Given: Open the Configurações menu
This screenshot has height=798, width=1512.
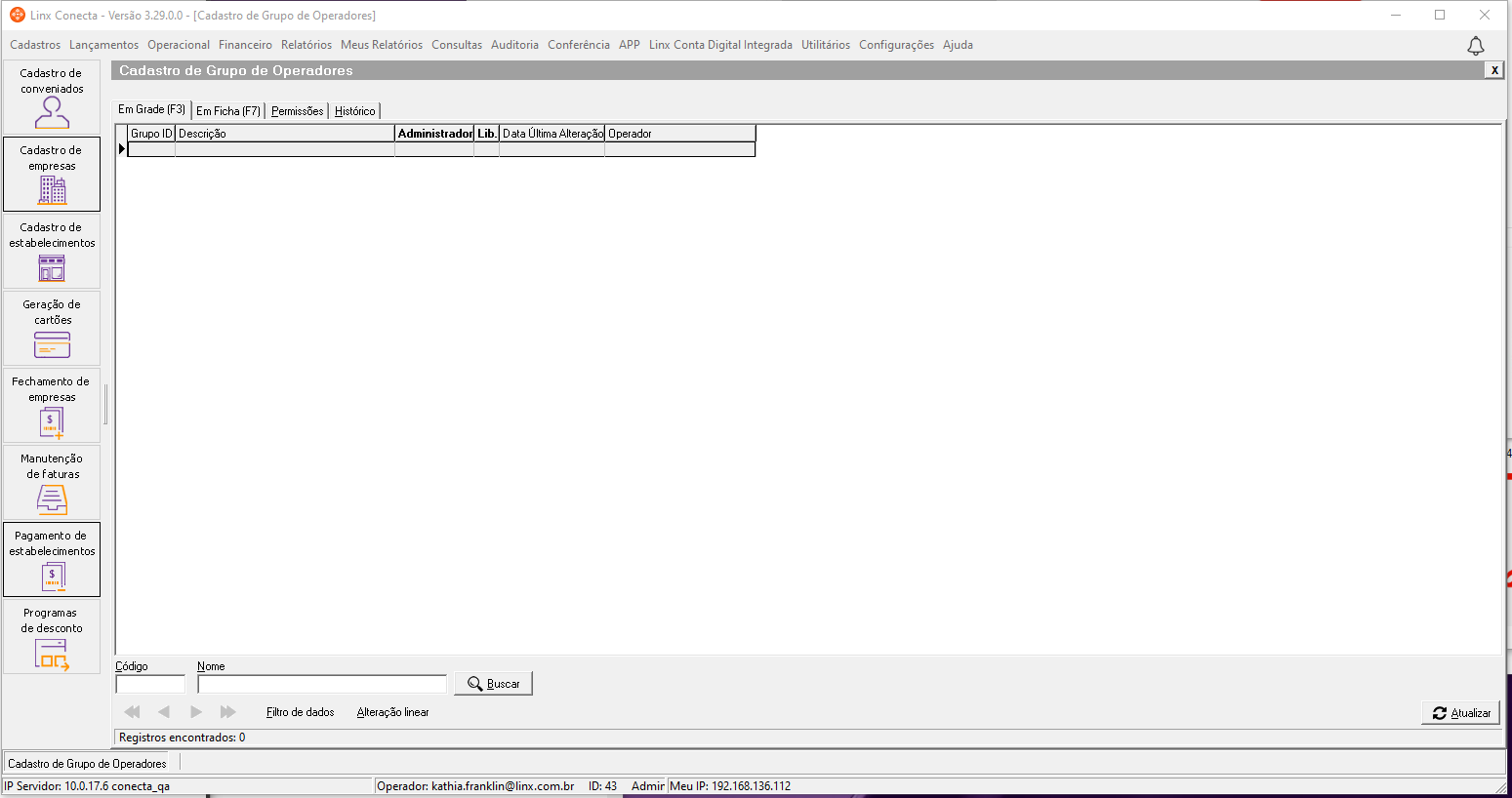Looking at the screenshot, I should pos(896,45).
